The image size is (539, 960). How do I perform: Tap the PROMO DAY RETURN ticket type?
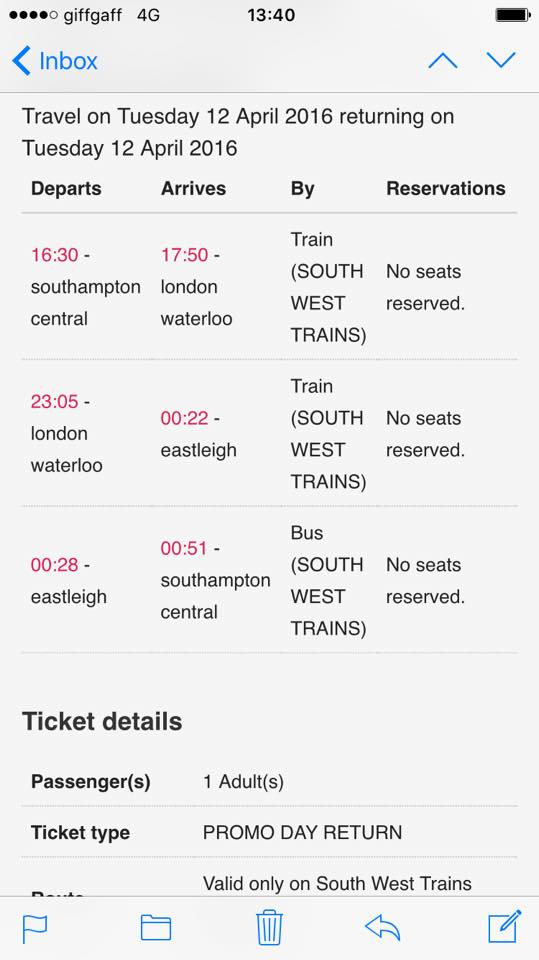click(303, 833)
